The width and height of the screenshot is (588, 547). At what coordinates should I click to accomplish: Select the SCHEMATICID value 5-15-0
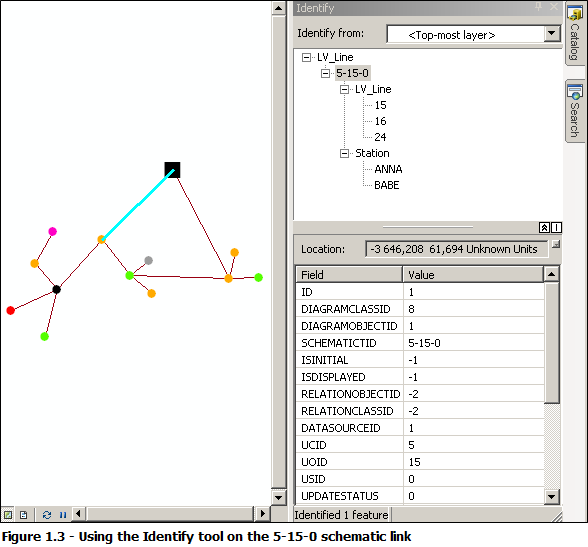coord(424,343)
